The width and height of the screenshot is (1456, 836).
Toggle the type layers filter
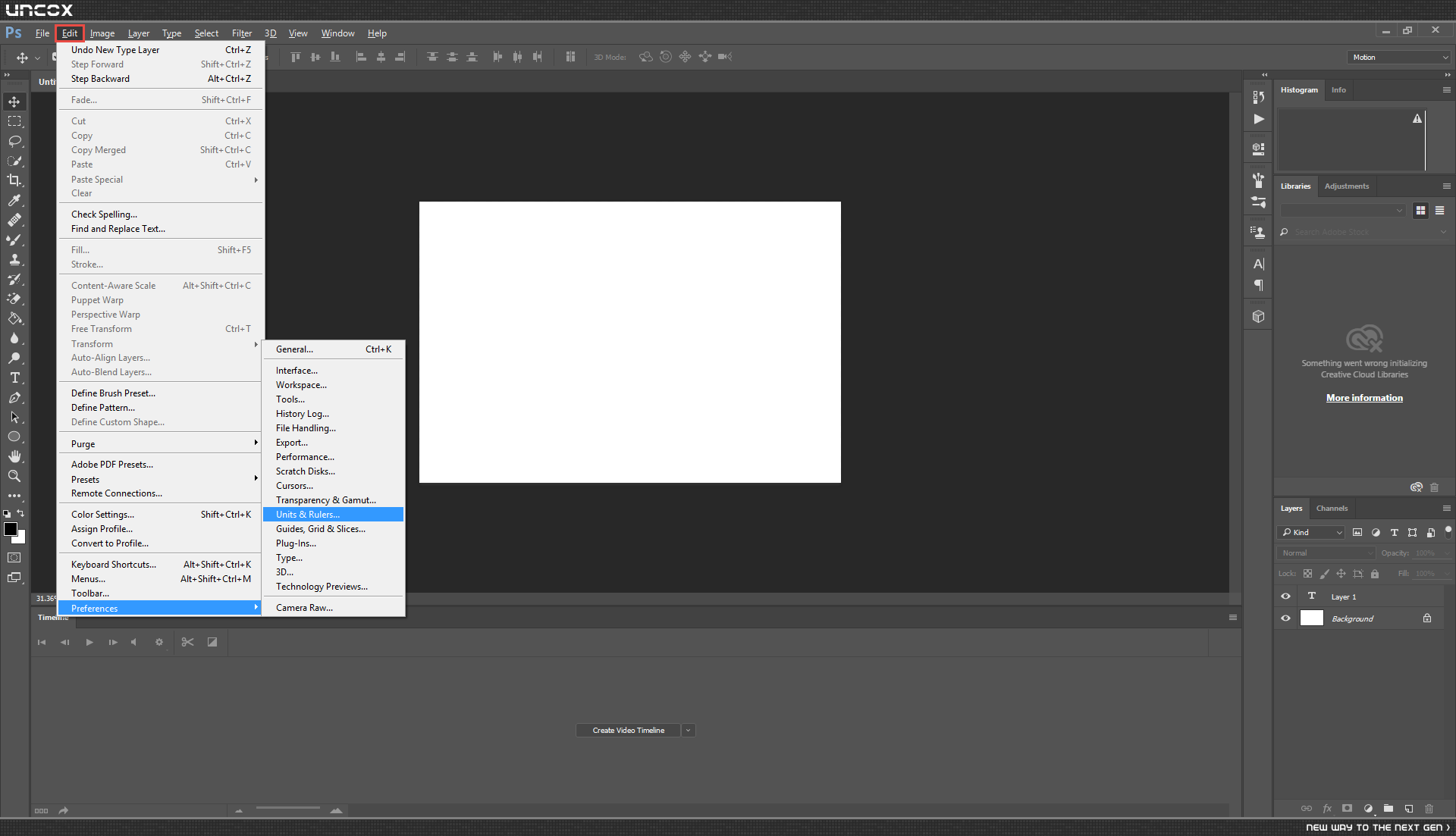(x=1394, y=532)
